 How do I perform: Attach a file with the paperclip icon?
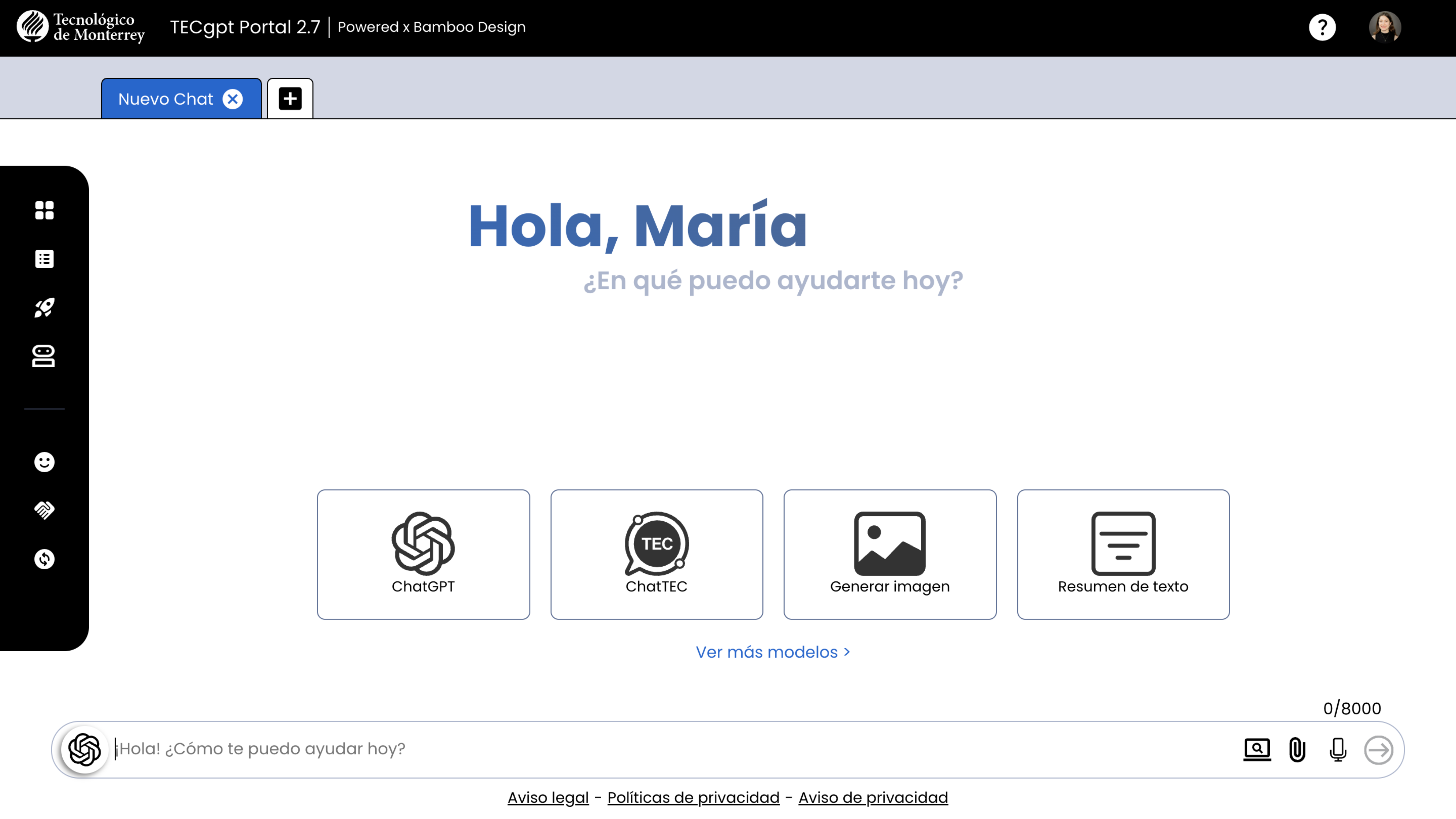[1297, 749]
